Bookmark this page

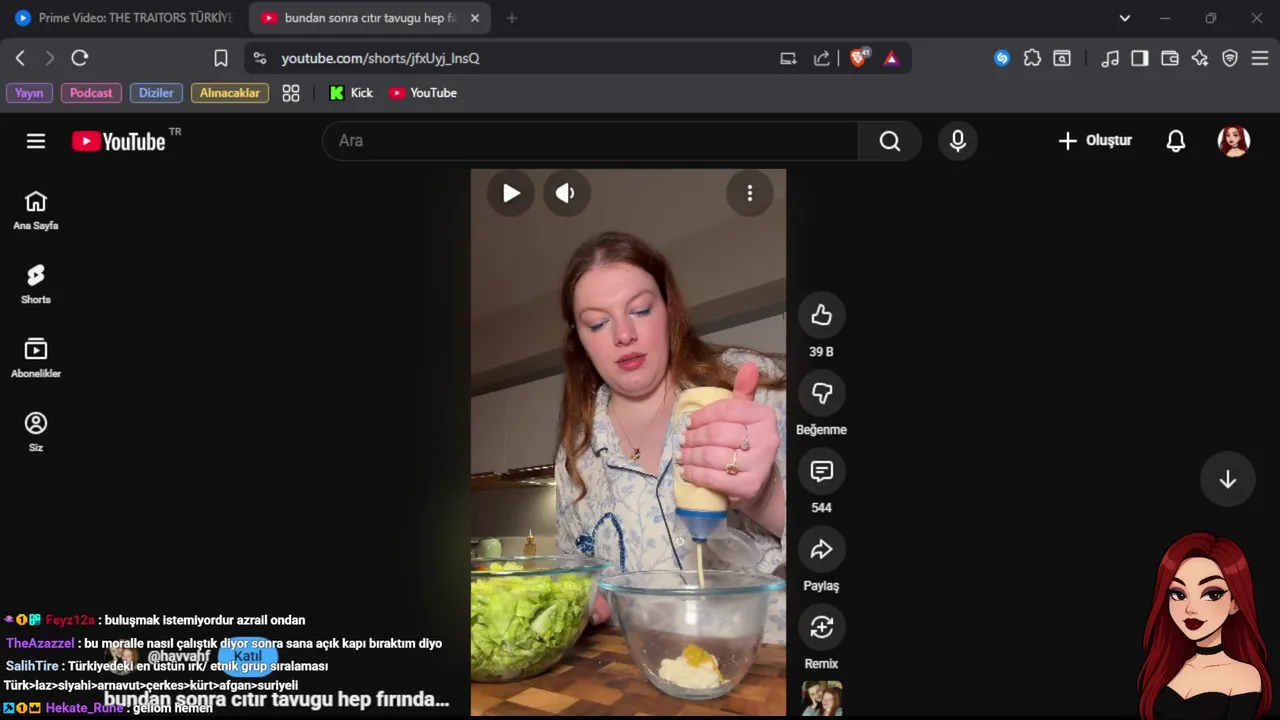pos(221,58)
